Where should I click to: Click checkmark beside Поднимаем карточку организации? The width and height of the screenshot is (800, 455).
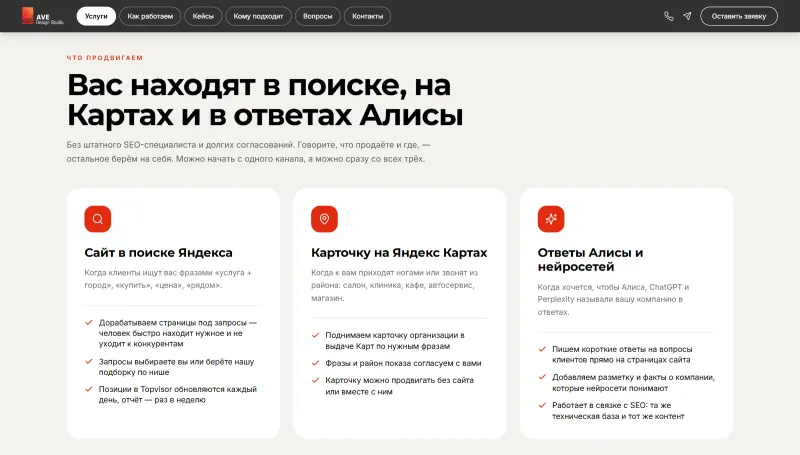coord(315,335)
